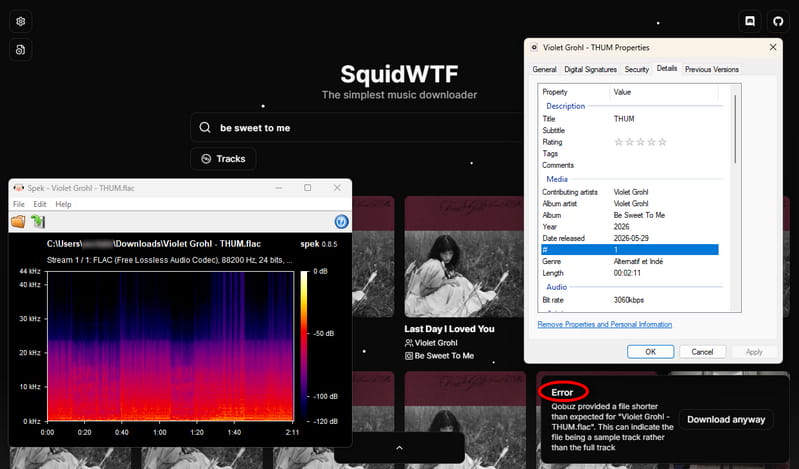The height and width of the screenshot is (469, 799).
Task: Click Violet Grohl artist link under track
Action: pyautogui.click(x=436, y=343)
